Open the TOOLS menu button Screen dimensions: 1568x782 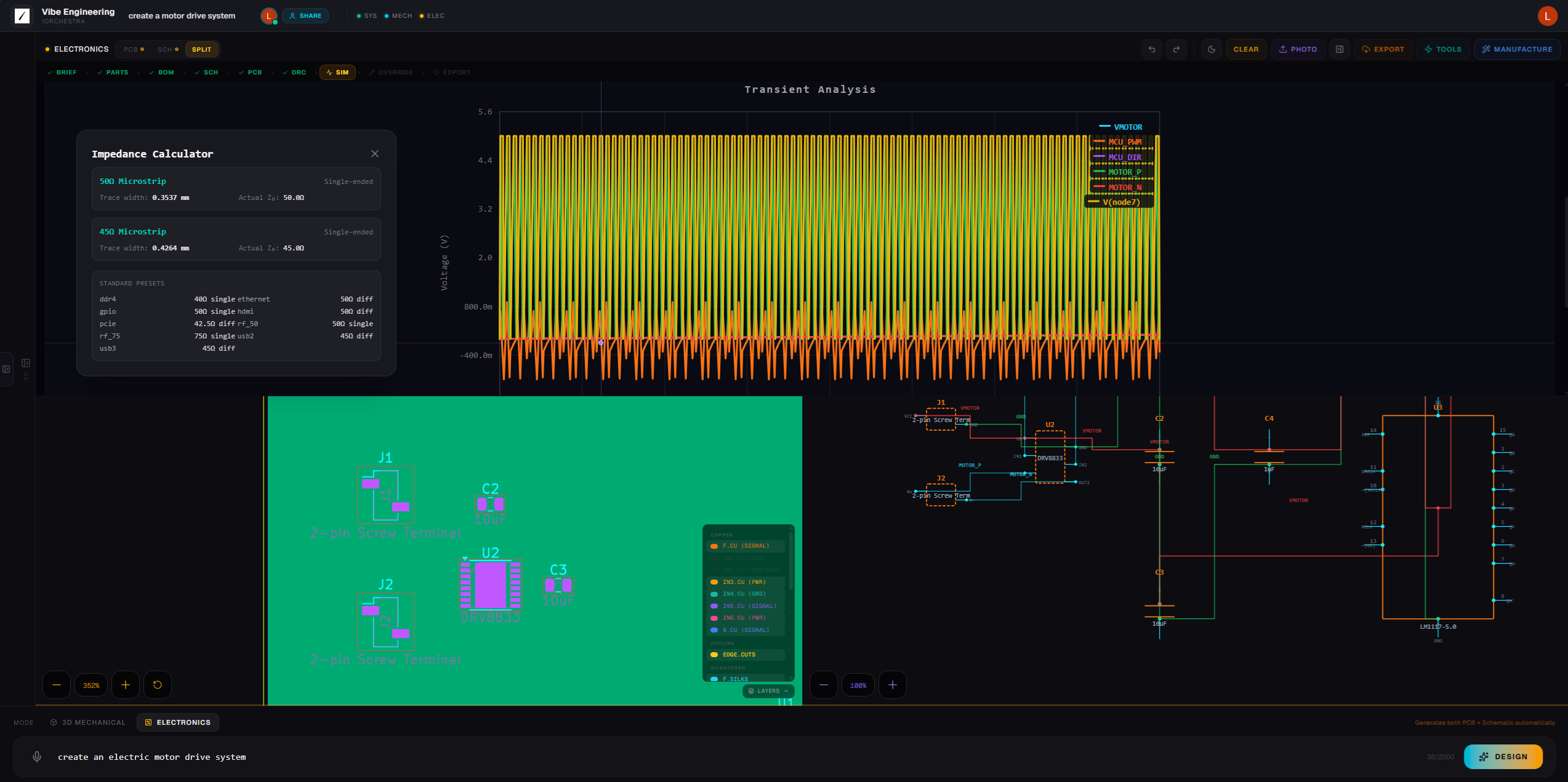1443,49
